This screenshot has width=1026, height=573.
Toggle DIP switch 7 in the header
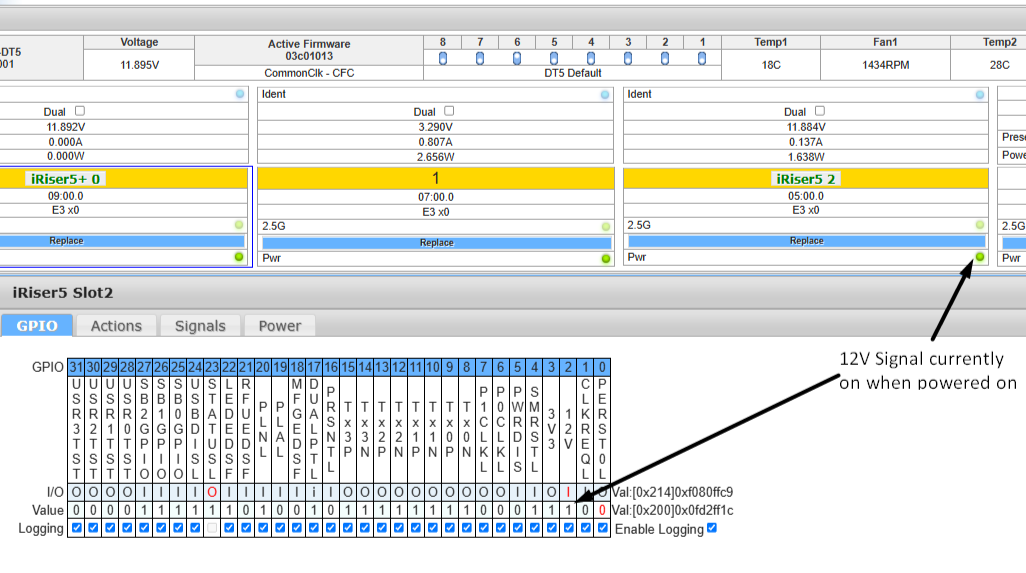point(480,58)
